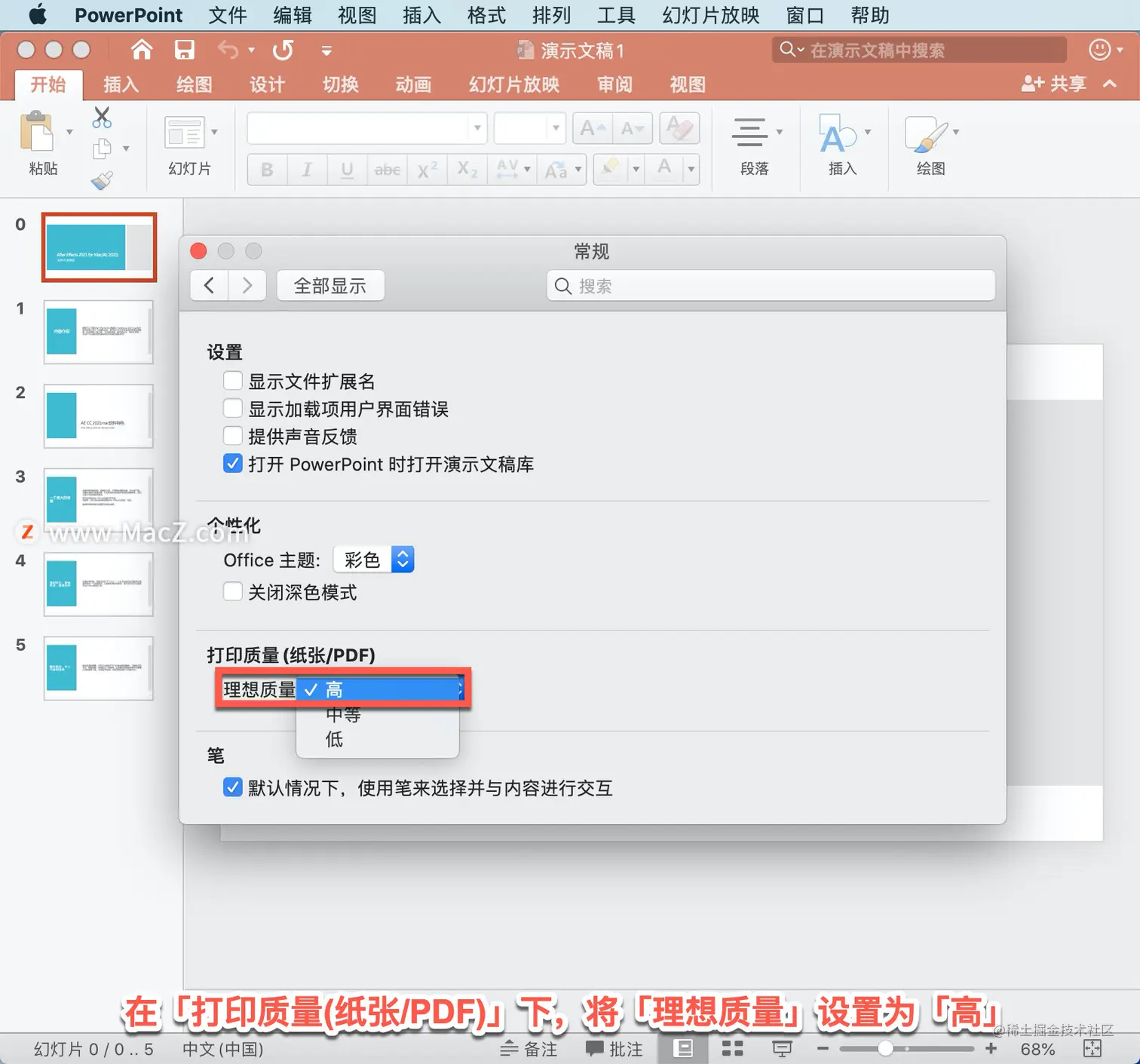Click the Copy icon in ribbon
1140x1064 pixels.
(102, 149)
